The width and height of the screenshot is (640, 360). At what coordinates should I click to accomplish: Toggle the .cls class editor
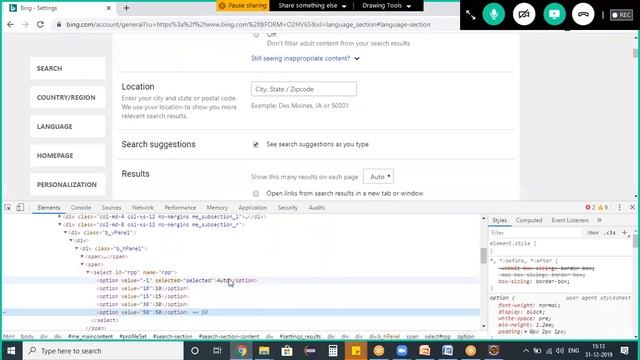610,233
